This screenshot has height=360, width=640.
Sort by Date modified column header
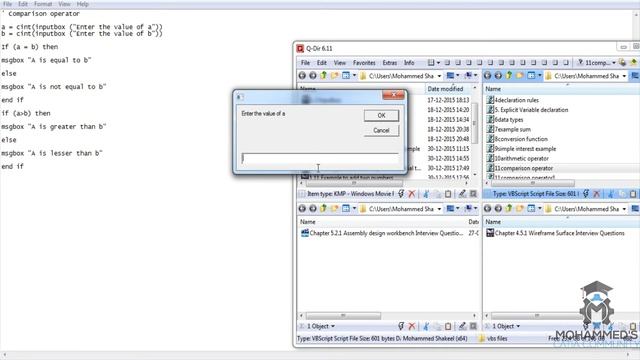click(x=445, y=89)
